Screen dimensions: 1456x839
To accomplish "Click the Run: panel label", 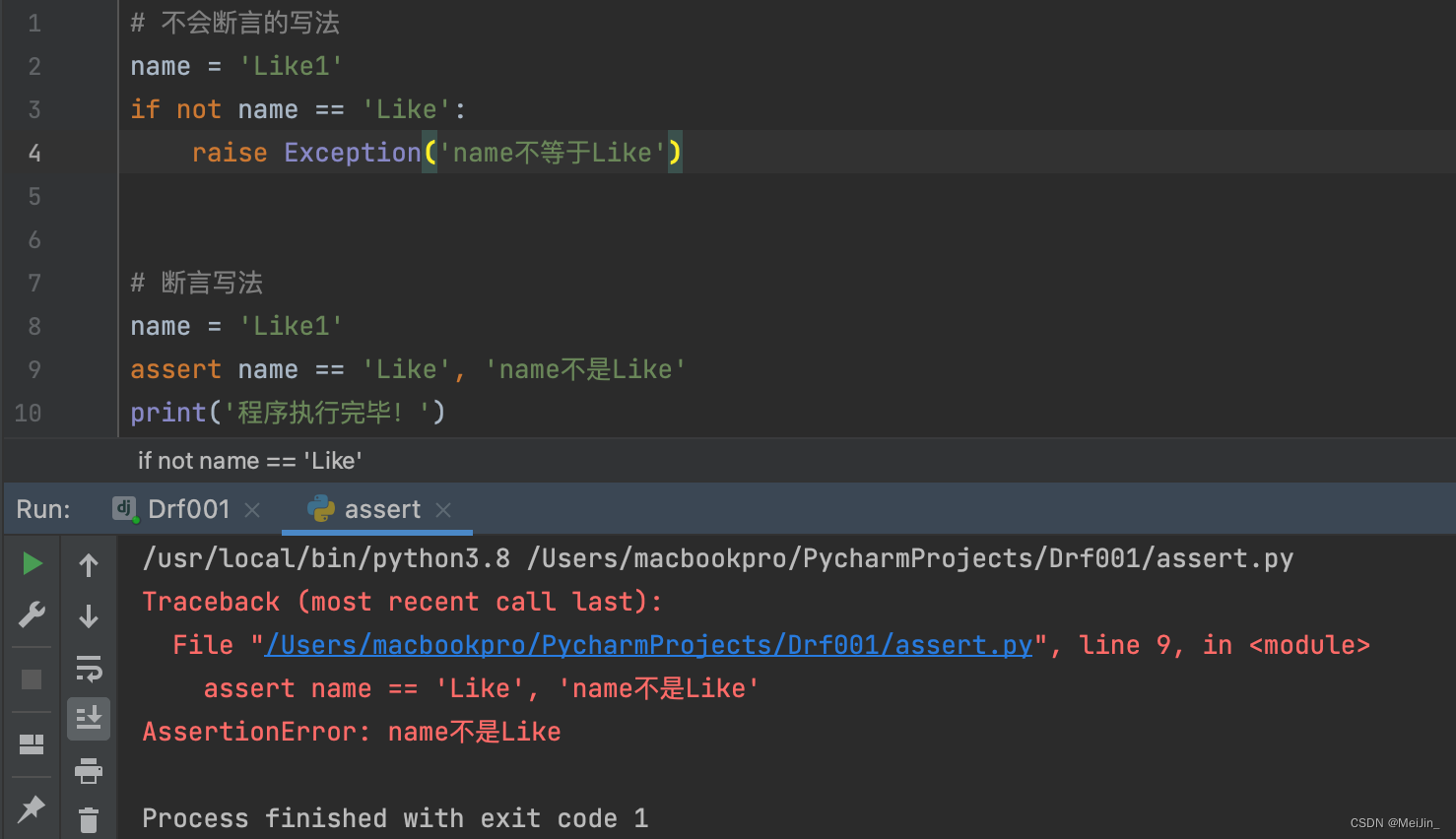I will [43, 509].
